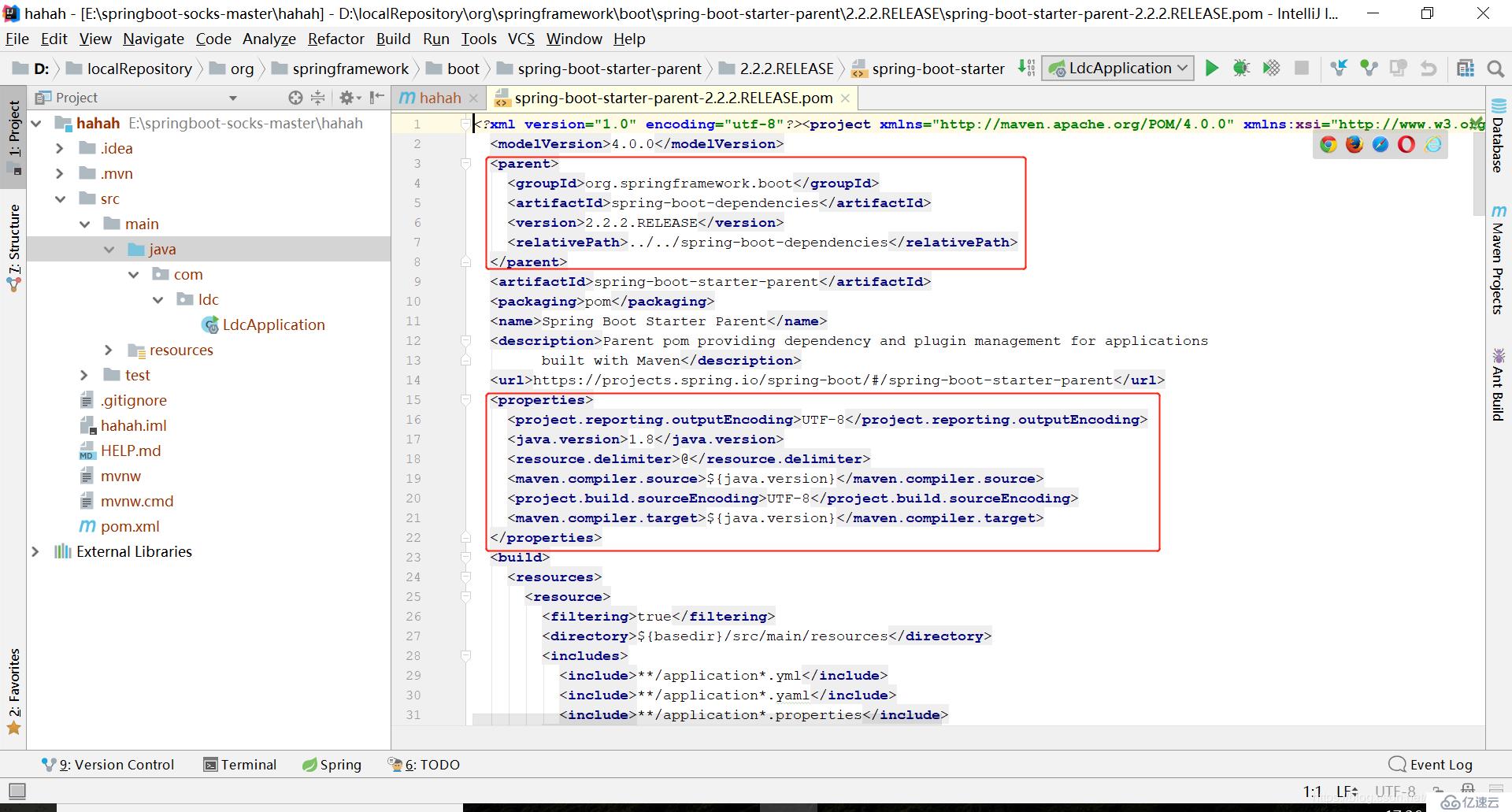Open the File menu

click(17, 39)
